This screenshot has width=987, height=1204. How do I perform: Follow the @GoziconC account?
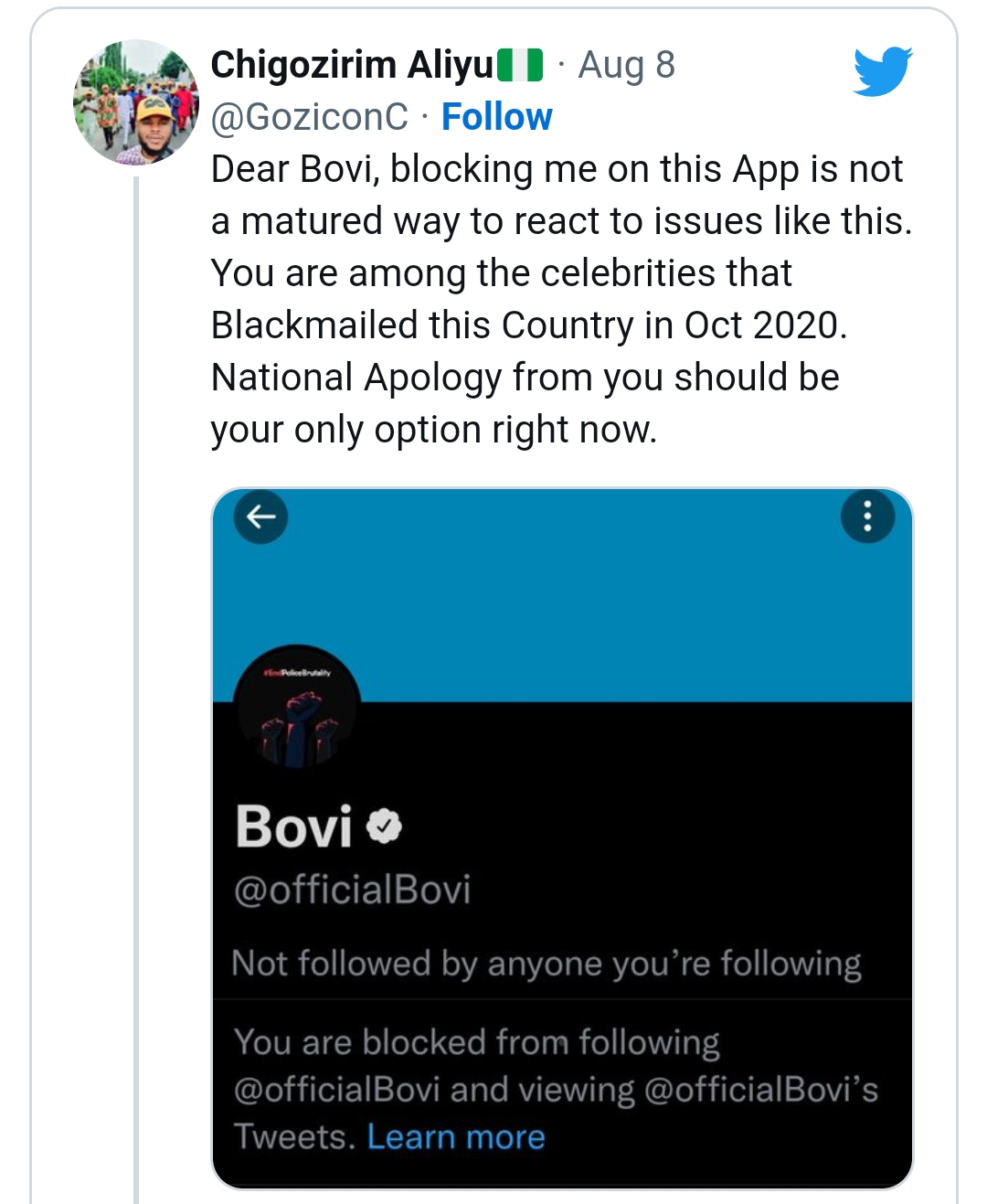(496, 117)
